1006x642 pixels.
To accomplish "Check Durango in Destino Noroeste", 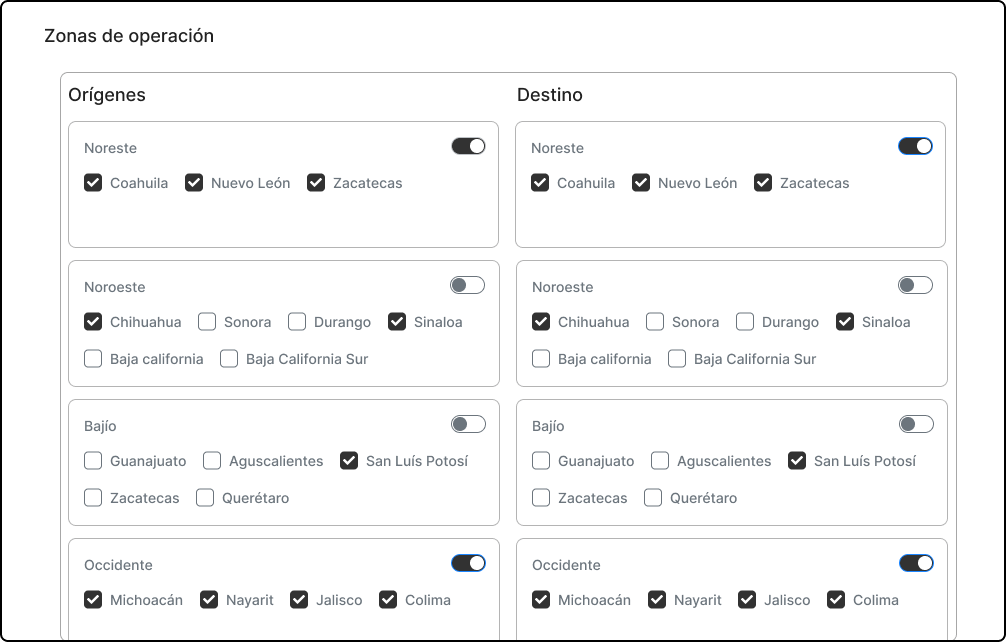I will 745,322.
